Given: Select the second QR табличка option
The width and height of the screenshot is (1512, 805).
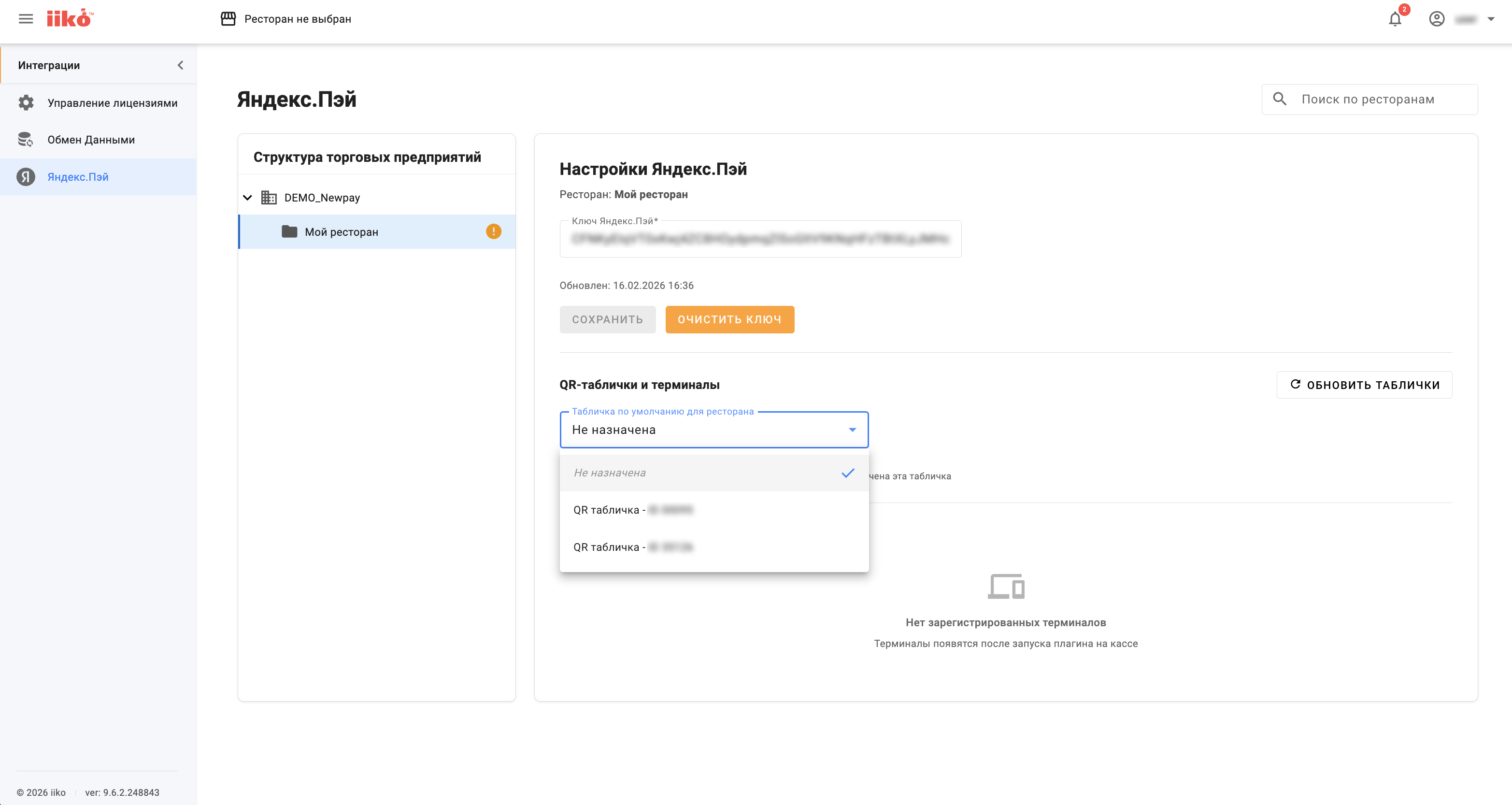Looking at the screenshot, I should (714, 546).
